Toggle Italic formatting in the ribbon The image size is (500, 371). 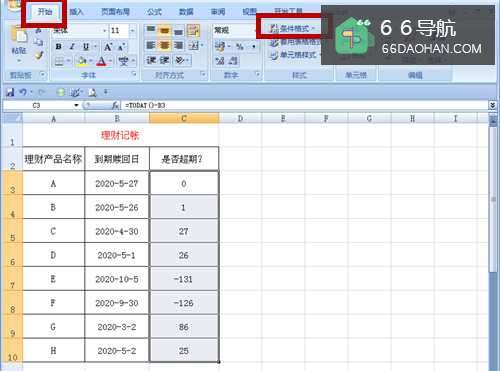point(72,46)
